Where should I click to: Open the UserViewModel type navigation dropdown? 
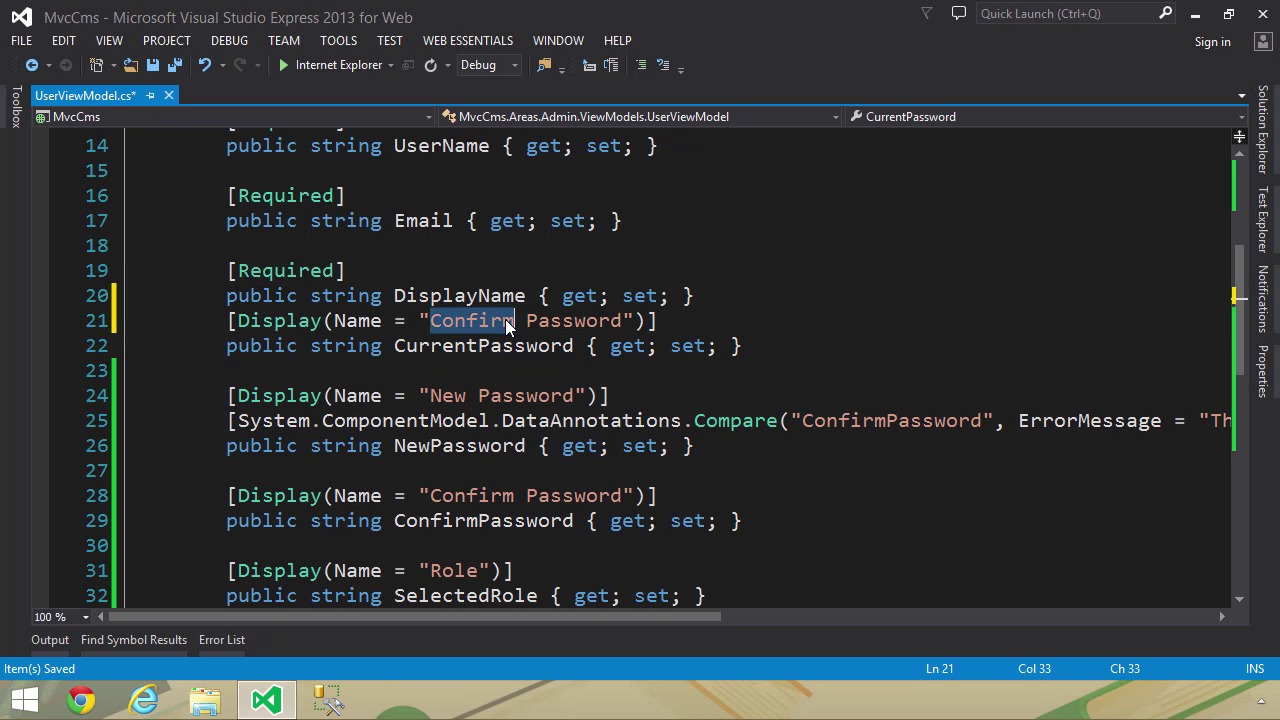pyautogui.click(x=835, y=117)
